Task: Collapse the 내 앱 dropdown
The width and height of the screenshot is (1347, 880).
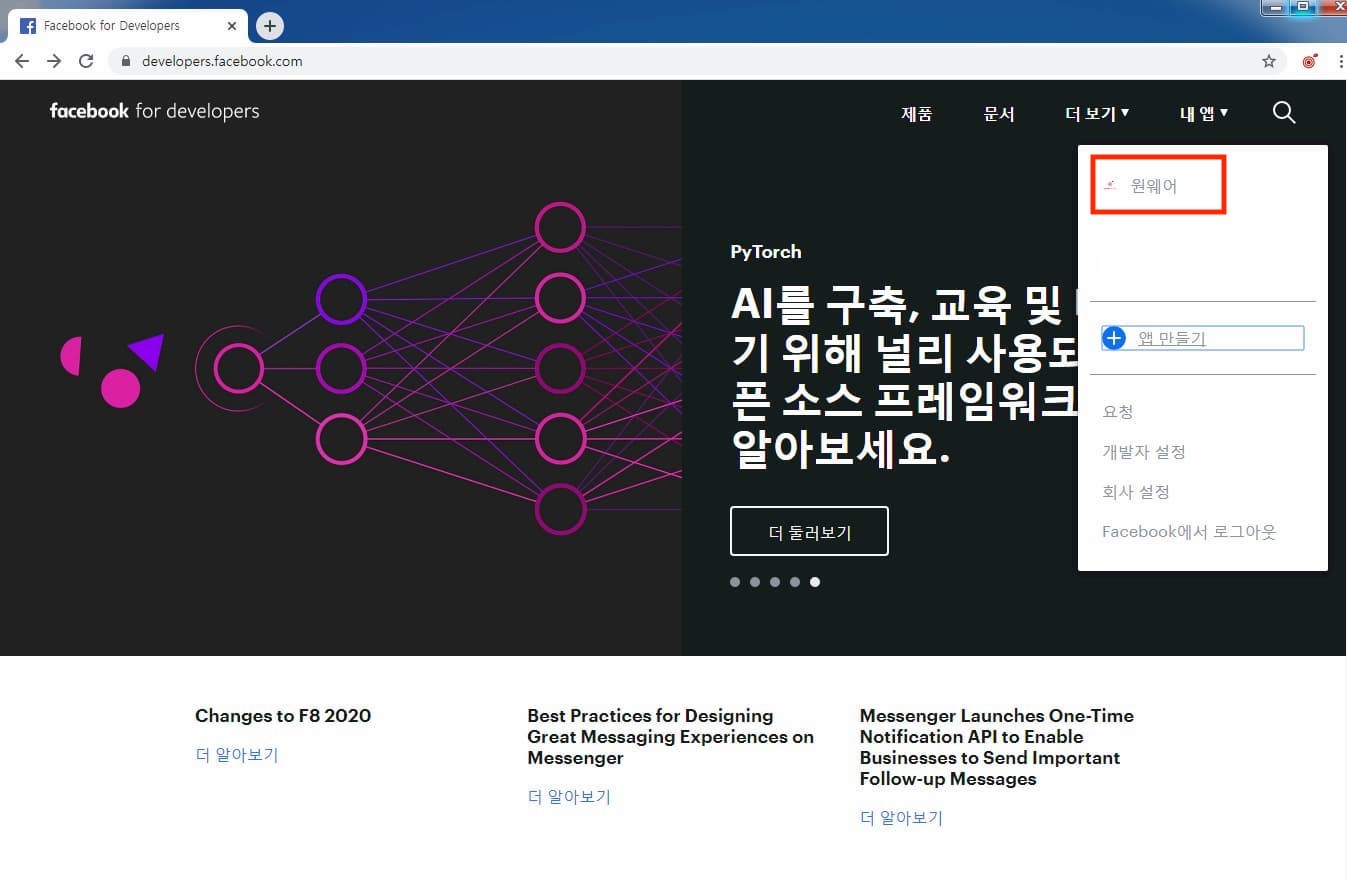Action: tap(1204, 114)
